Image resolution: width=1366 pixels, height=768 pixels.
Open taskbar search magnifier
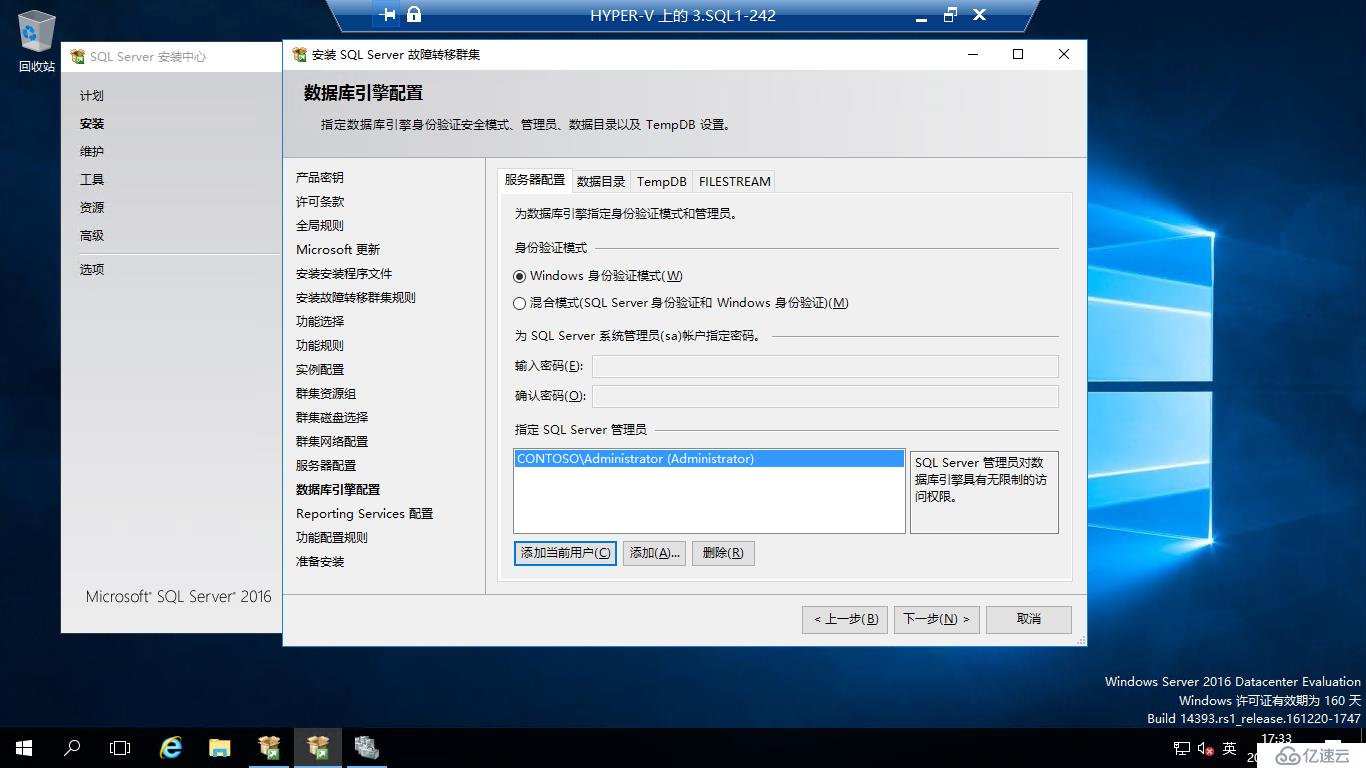point(72,747)
